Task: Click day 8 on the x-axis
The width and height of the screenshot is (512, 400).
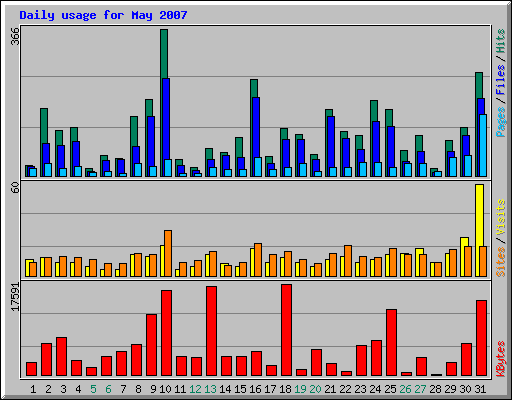Action: pyautogui.click(x=138, y=389)
